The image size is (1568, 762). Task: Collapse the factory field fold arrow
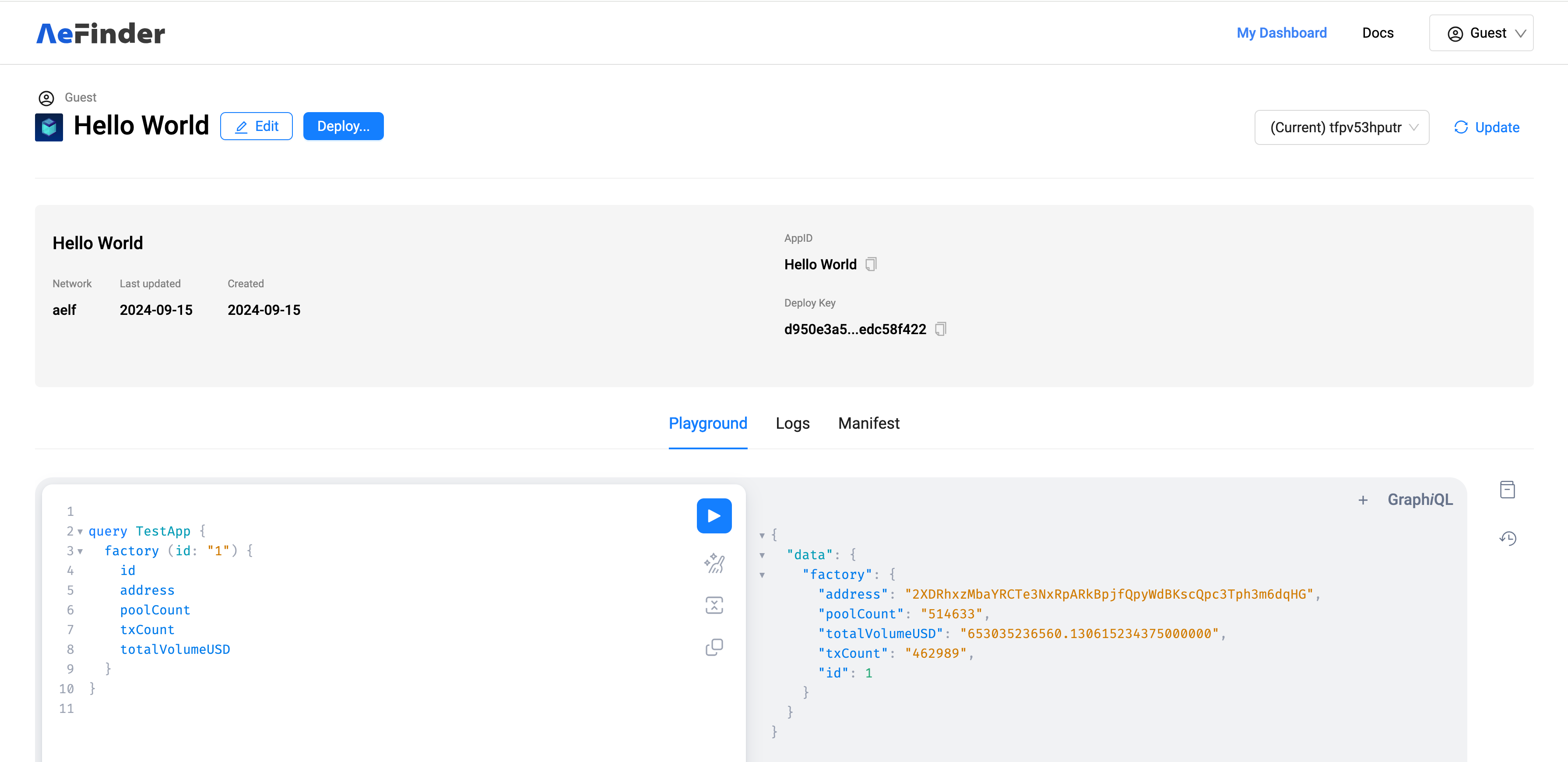click(x=81, y=551)
